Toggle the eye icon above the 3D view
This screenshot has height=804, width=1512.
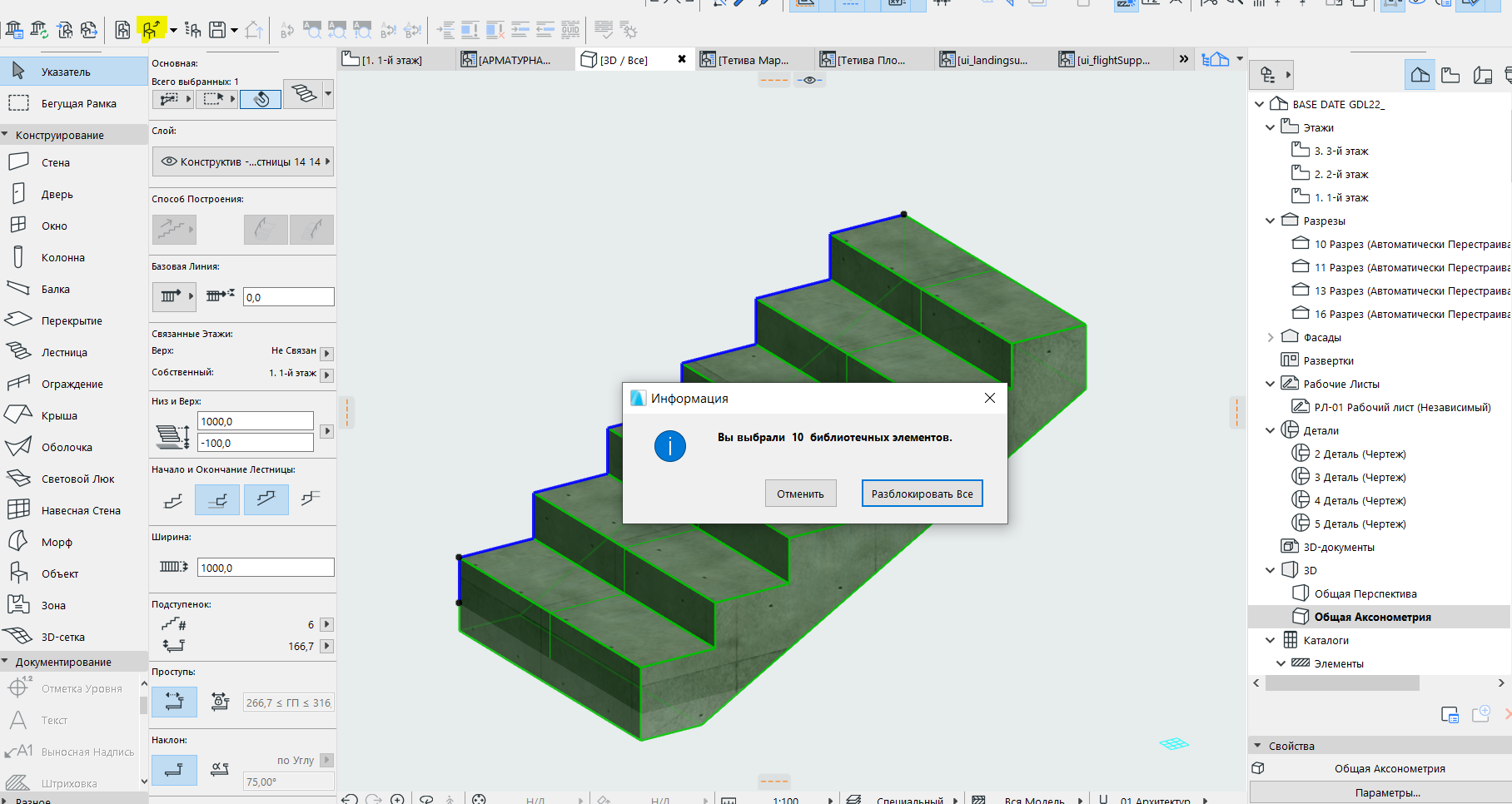point(809,80)
